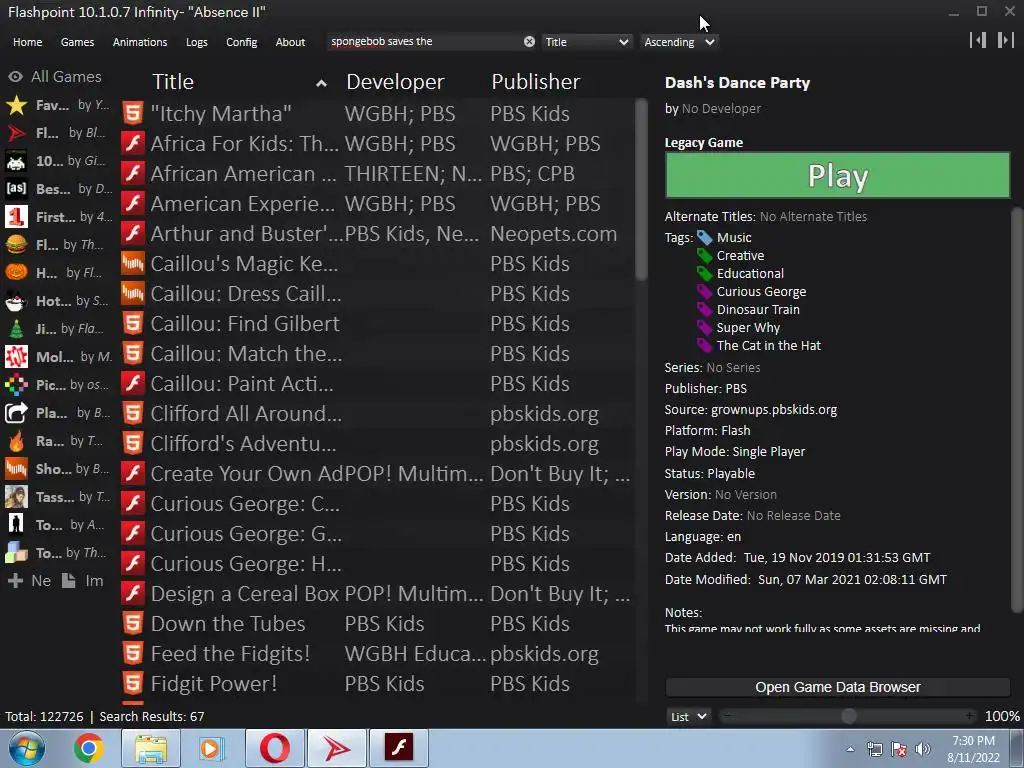Click the HTML5 icon beside Clifford All Around
1024x768 pixels.
[x=133, y=414]
